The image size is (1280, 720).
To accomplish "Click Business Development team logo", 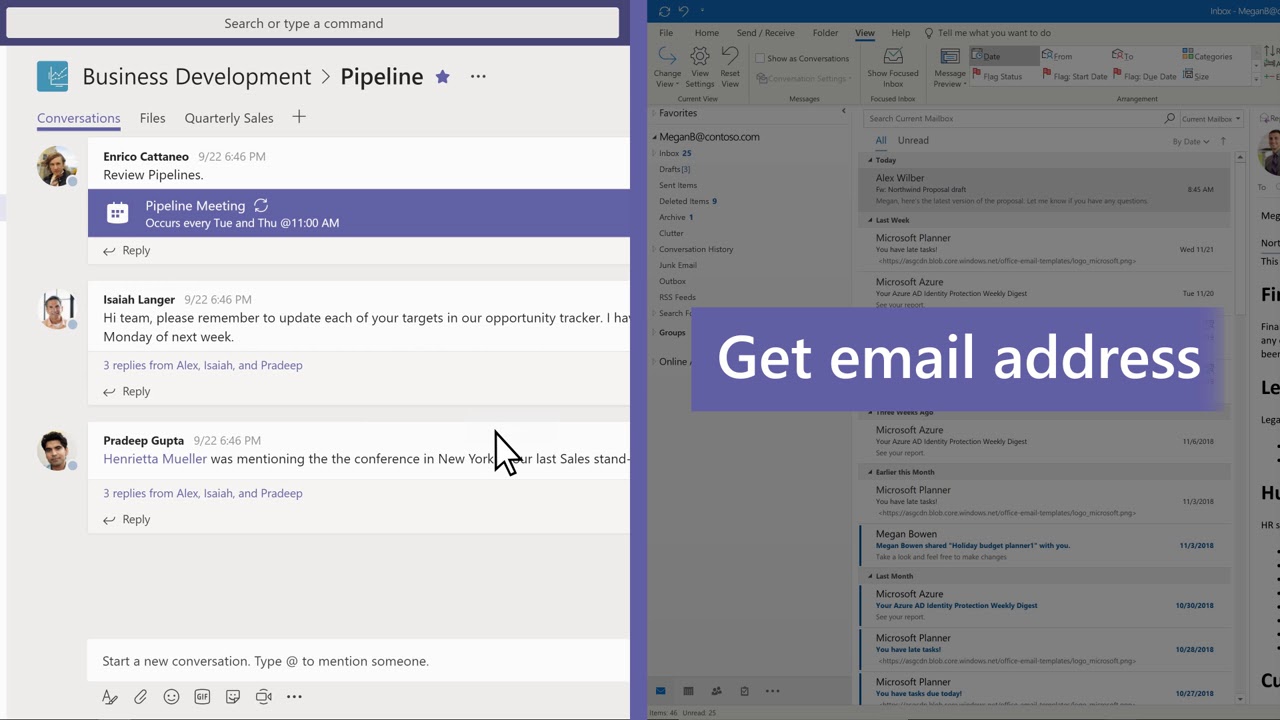I will click(x=53, y=76).
